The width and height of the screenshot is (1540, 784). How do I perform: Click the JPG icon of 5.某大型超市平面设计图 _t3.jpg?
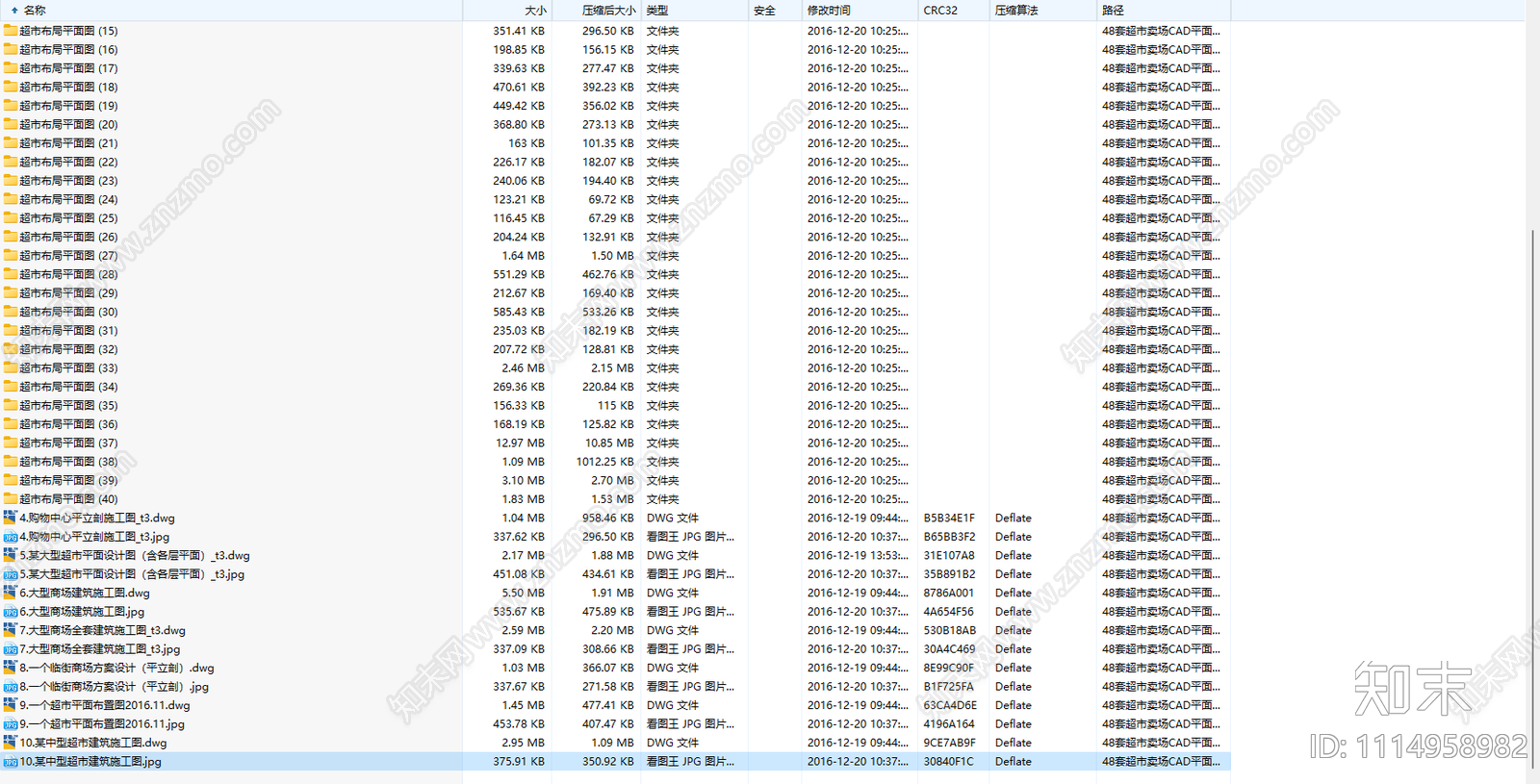tap(11, 574)
